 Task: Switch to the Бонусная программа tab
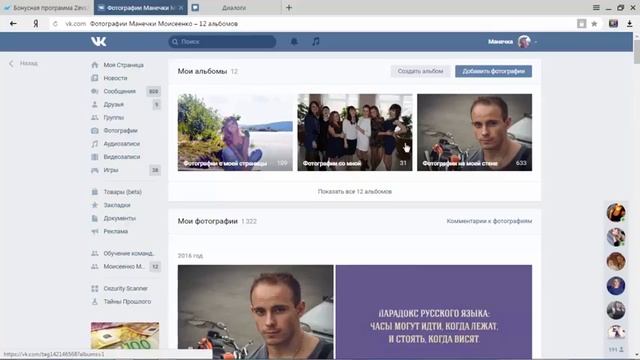[x=47, y=7]
